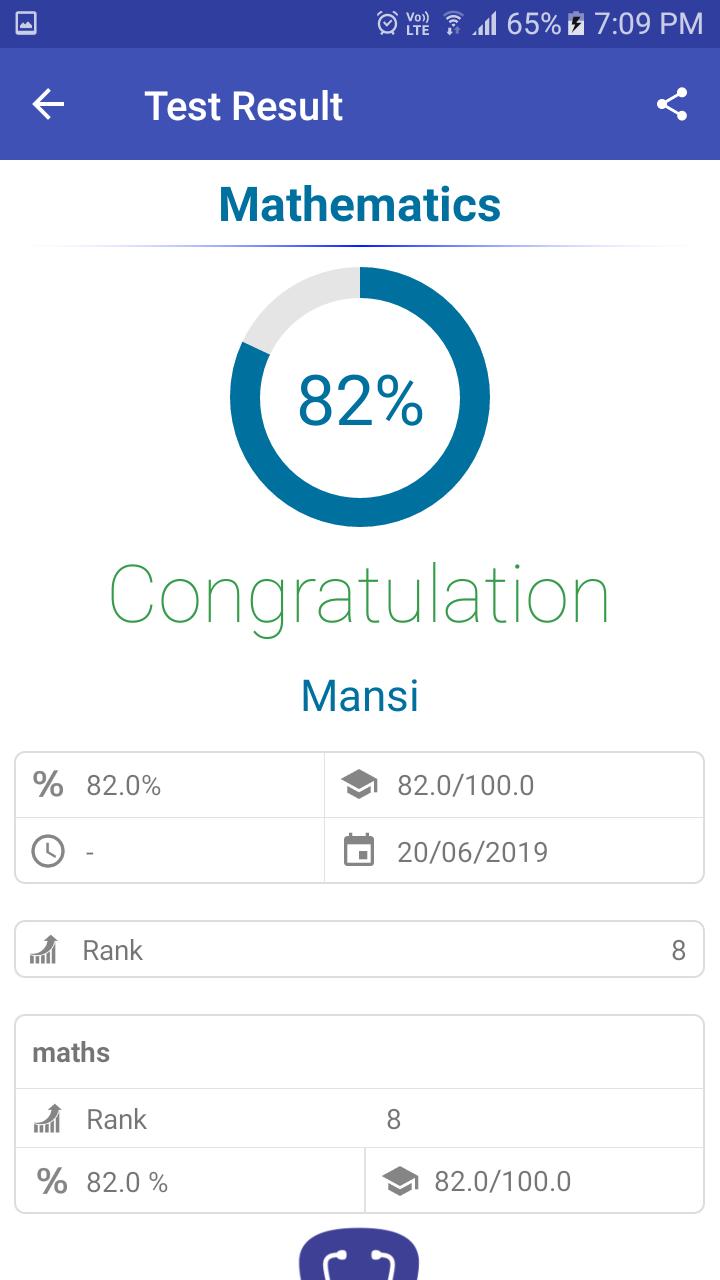Tap the overall Rank chart icon
The image size is (720, 1280).
45,950
